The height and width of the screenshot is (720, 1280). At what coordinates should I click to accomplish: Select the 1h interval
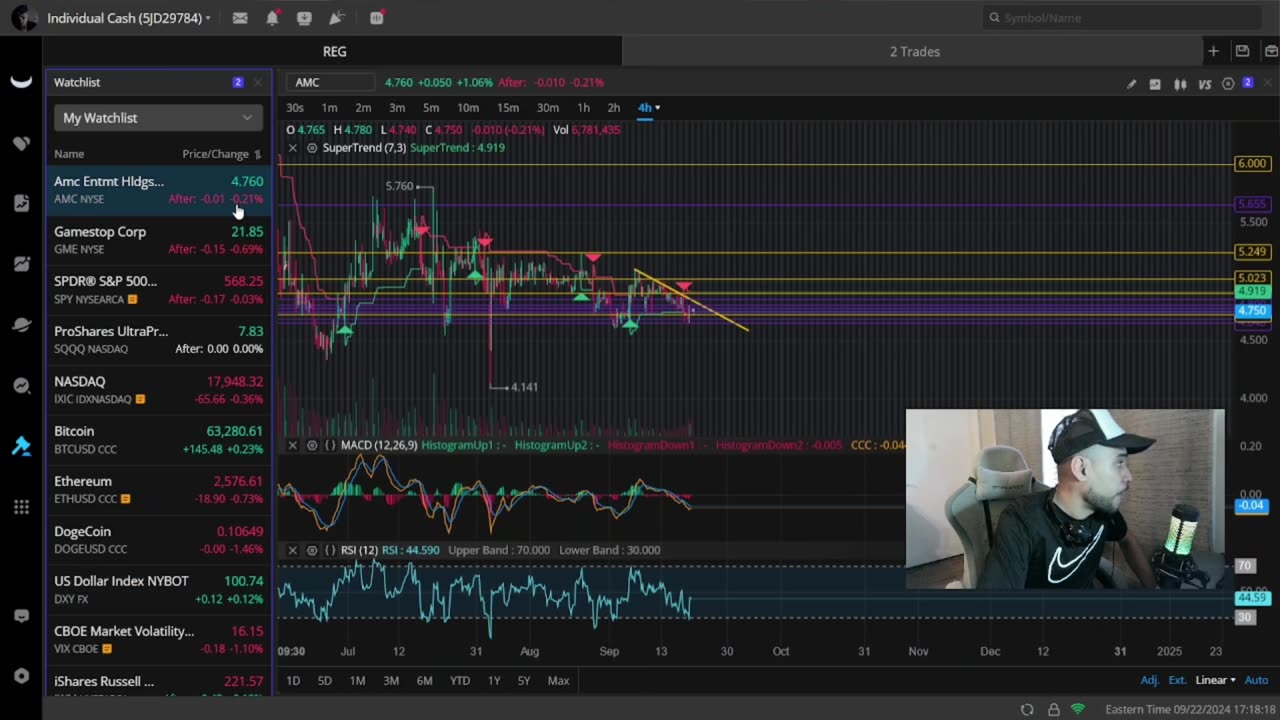click(583, 108)
